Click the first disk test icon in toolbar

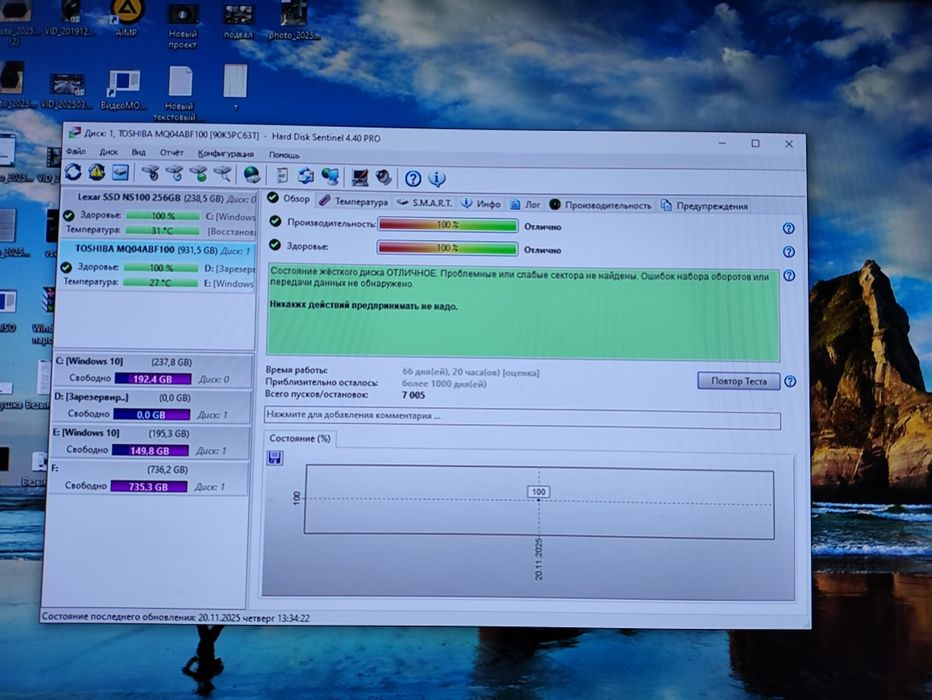(x=150, y=174)
